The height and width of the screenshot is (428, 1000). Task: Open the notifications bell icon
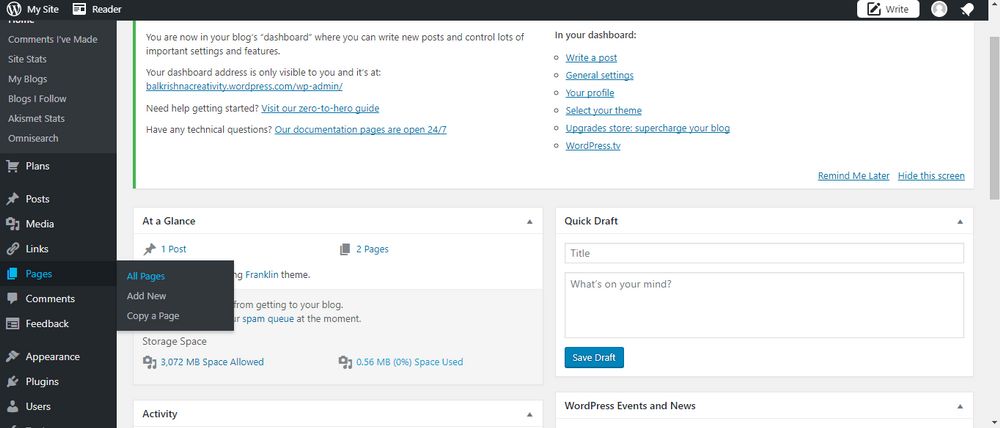click(967, 9)
